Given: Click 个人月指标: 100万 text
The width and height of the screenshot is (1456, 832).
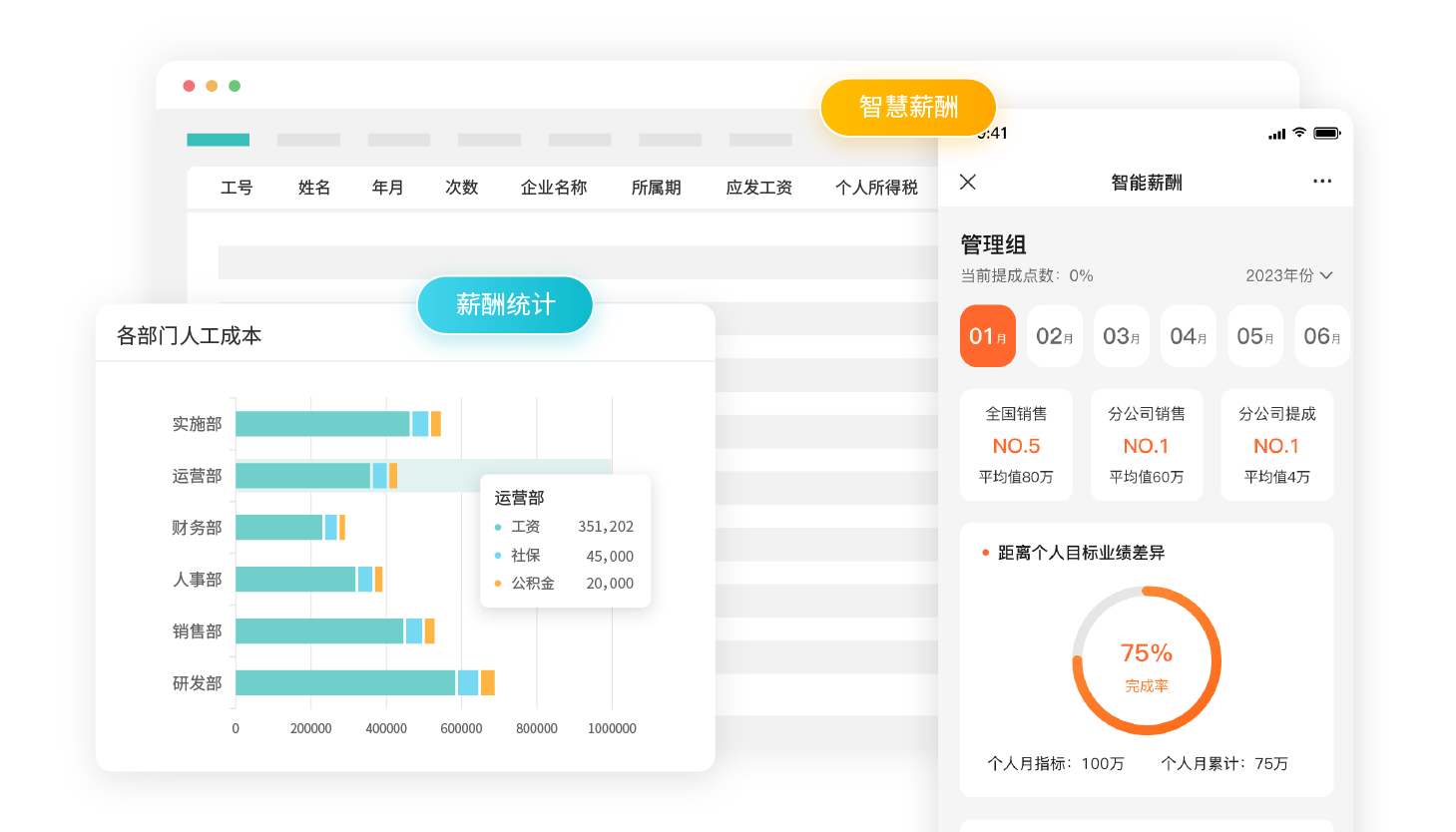Looking at the screenshot, I should [1056, 763].
